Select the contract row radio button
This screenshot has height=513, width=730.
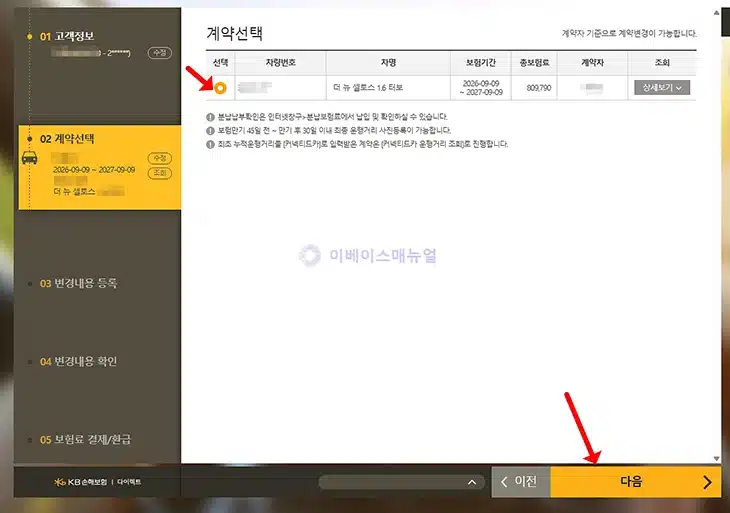(220, 88)
